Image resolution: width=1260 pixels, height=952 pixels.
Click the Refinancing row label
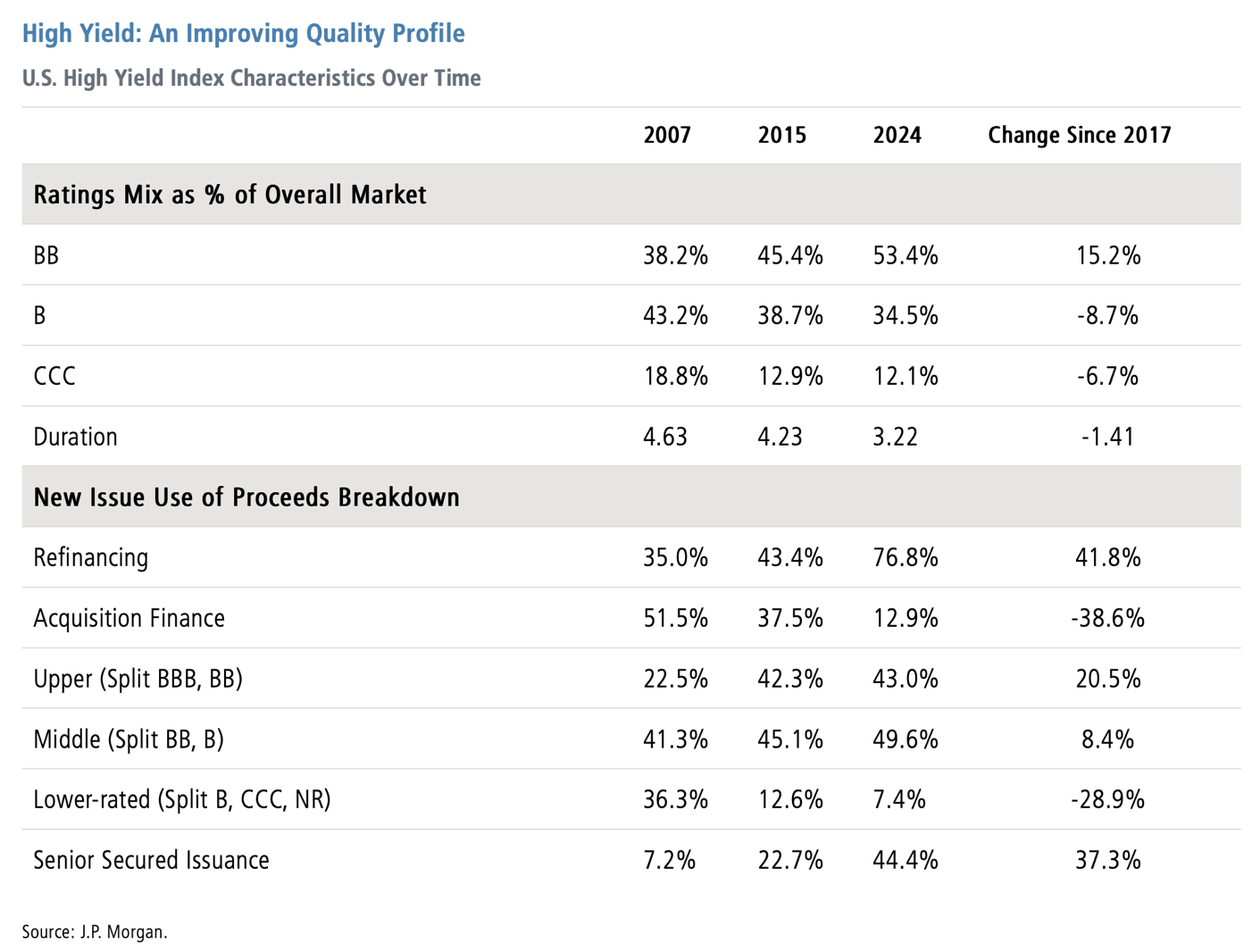(x=91, y=558)
